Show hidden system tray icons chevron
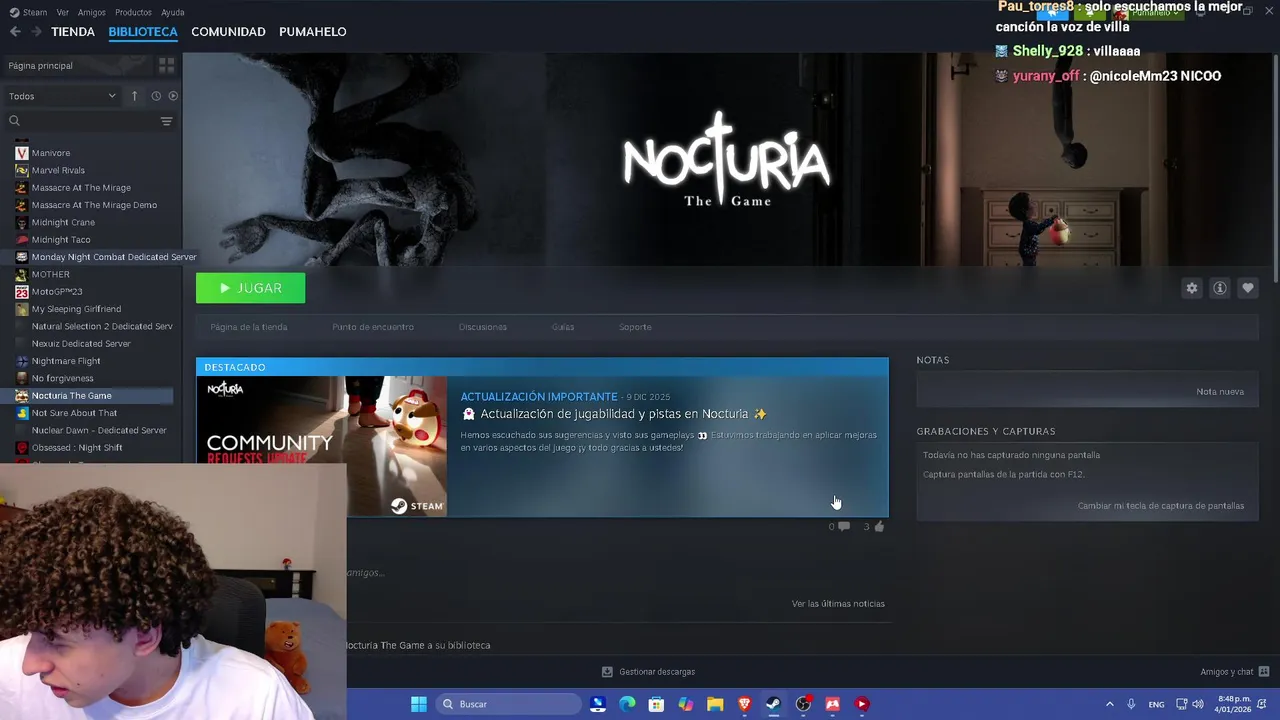The image size is (1280, 720). click(1109, 704)
